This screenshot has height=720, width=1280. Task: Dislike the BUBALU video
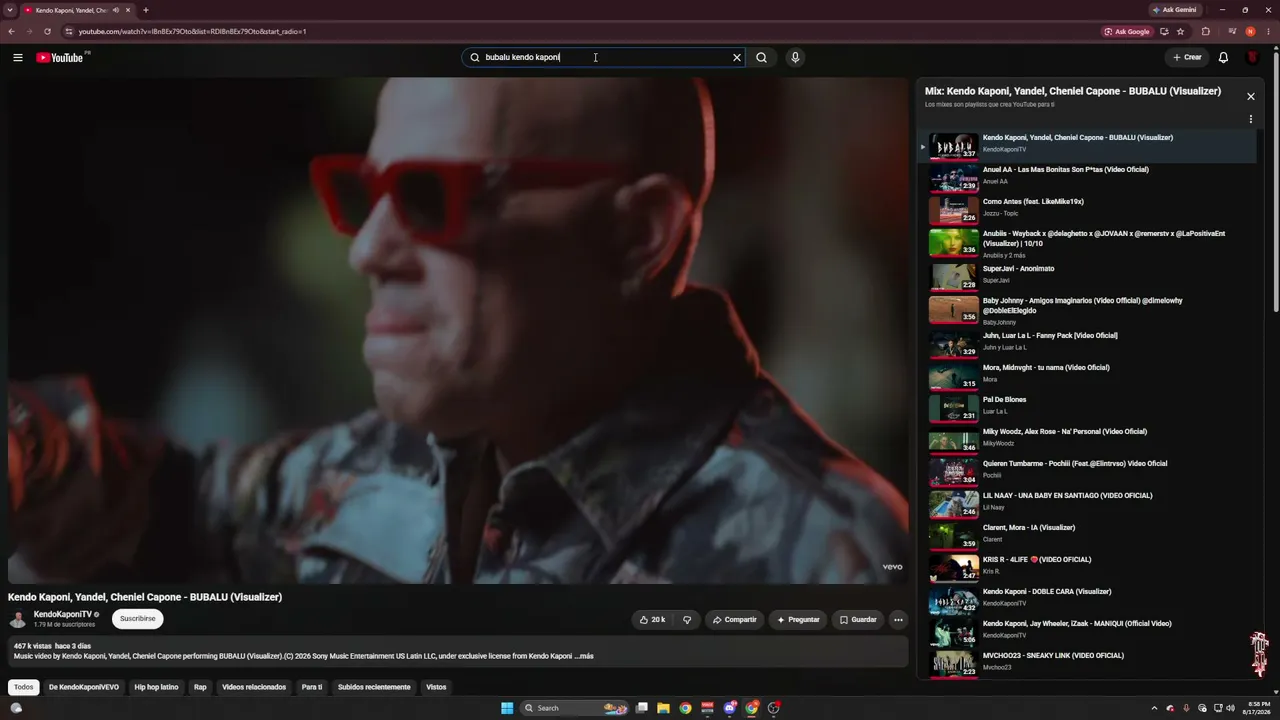[x=687, y=620]
